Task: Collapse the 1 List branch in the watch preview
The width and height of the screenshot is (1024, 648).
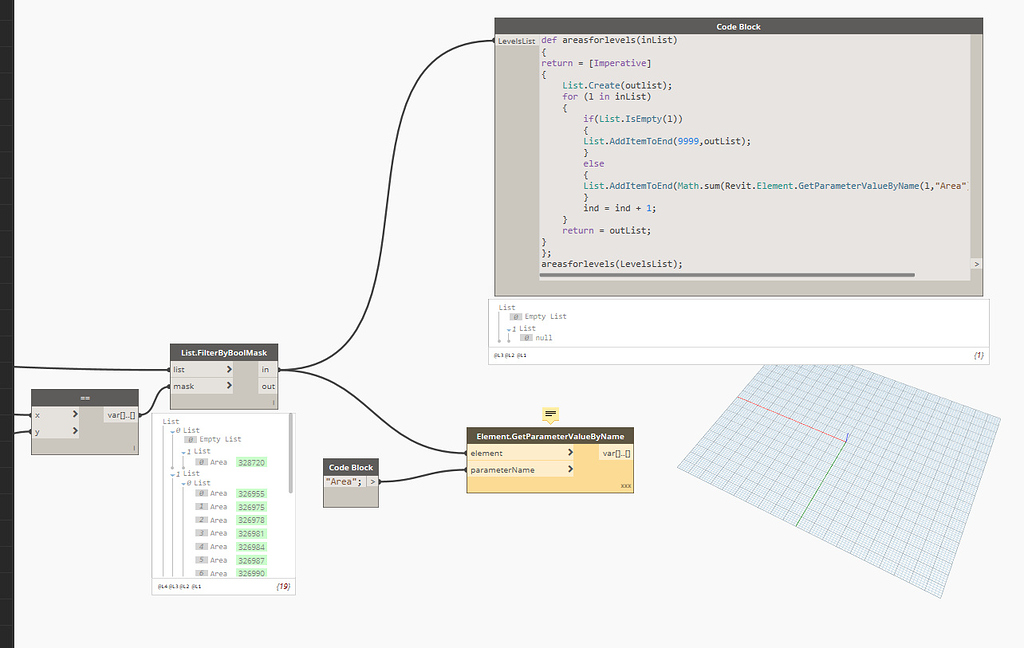Action: (x=172, y=474)
